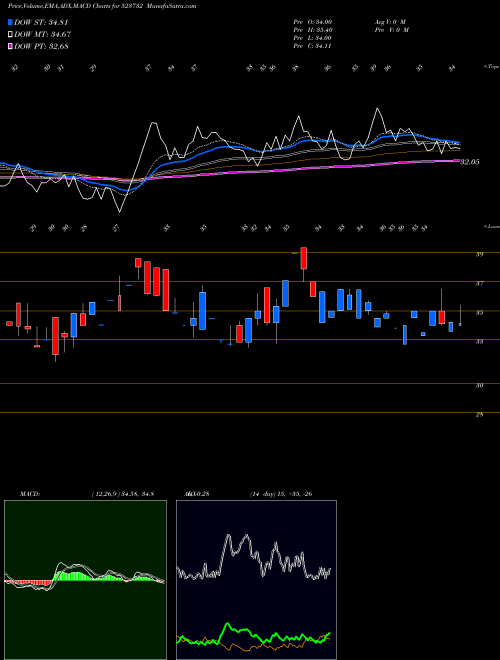Click the 33 price axis label
Viewport: 500px width, 660px height.
(x=479, y=342)
